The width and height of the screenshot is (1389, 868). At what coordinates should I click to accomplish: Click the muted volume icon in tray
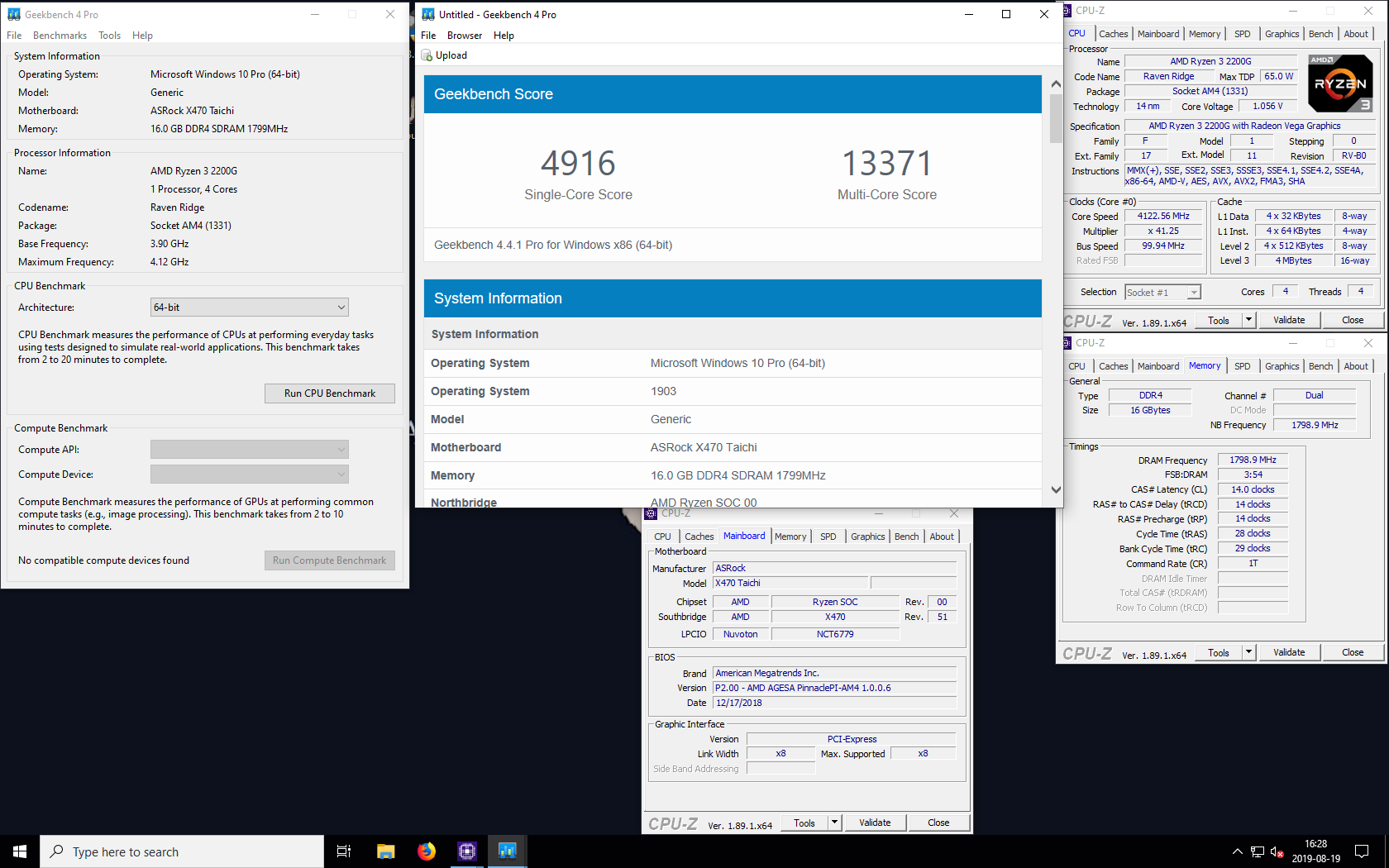pyautogui.click(x=1277, y=851)
